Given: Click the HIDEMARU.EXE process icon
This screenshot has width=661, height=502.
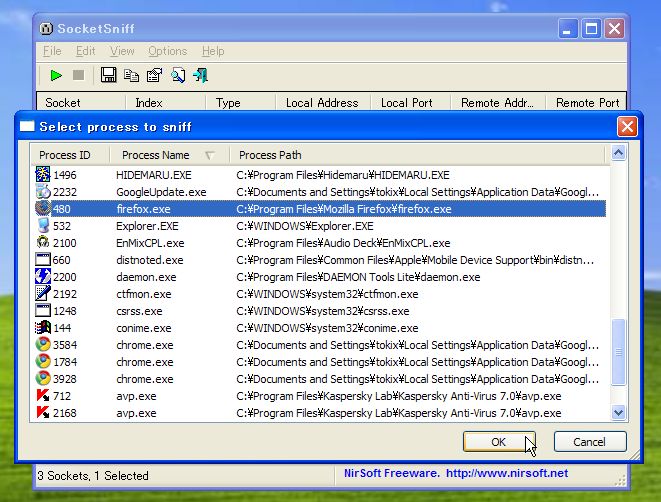Looking at the screenshot, I should pos(43,174).
